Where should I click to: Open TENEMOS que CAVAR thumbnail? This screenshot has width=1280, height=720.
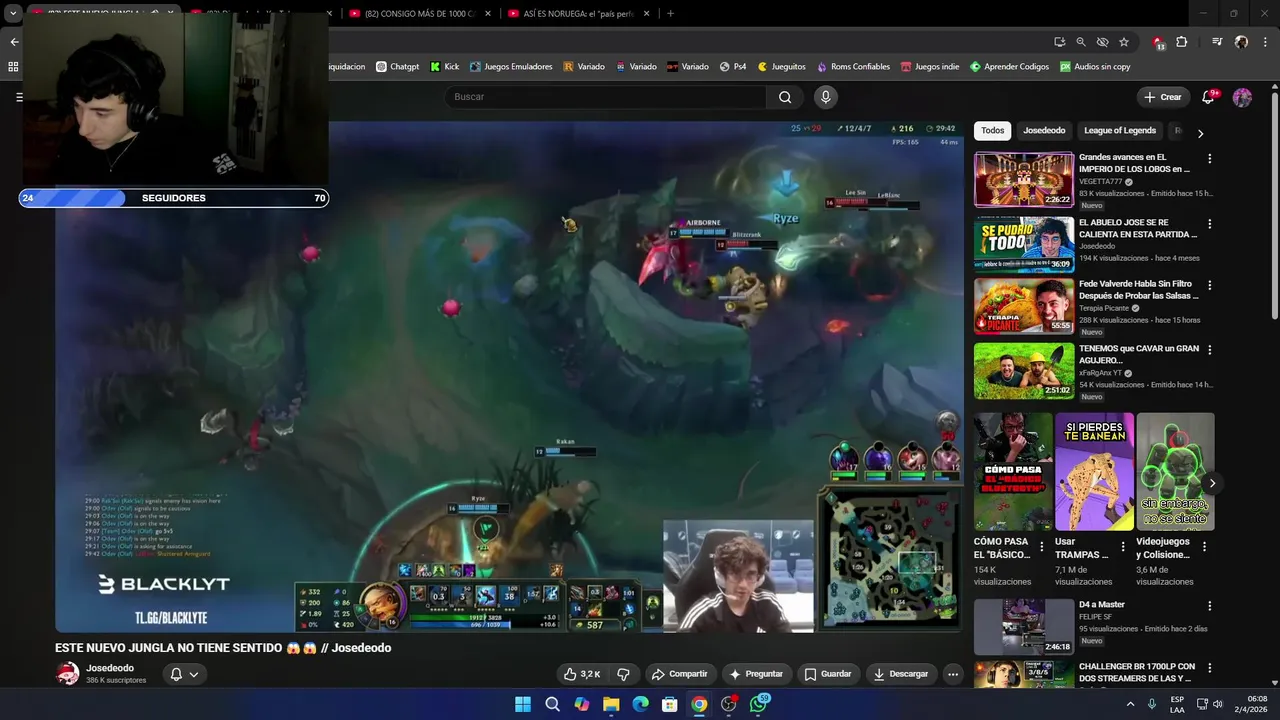pos(1024,371)
